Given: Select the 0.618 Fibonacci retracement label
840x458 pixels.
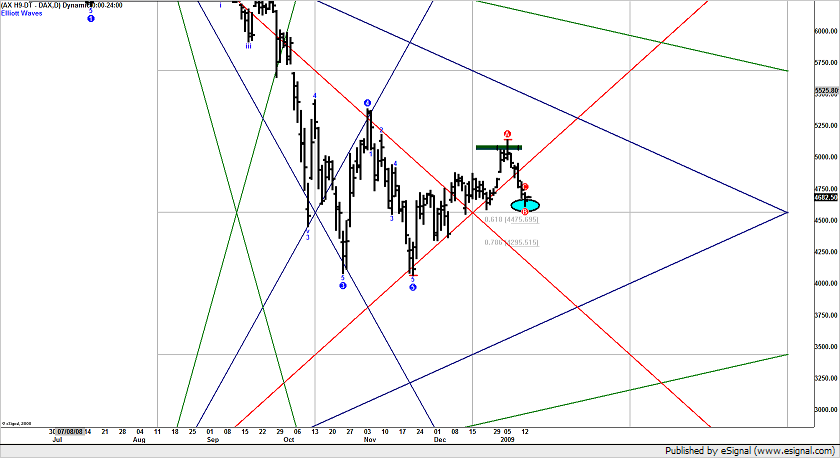Looking at the screenshot, I should [511, 219].
